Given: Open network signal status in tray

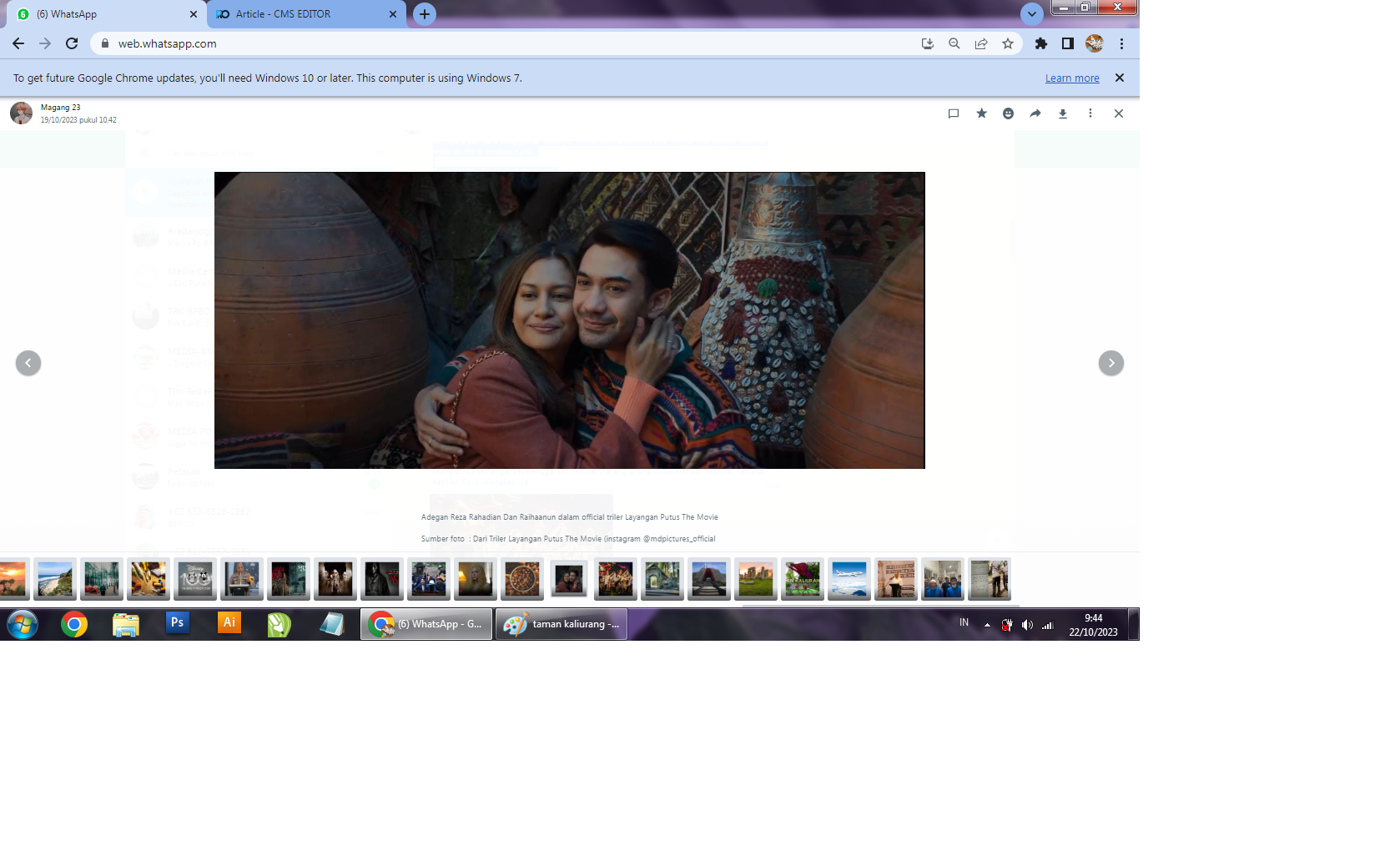Looking at the screenshot, I should tap(1047, 624).
